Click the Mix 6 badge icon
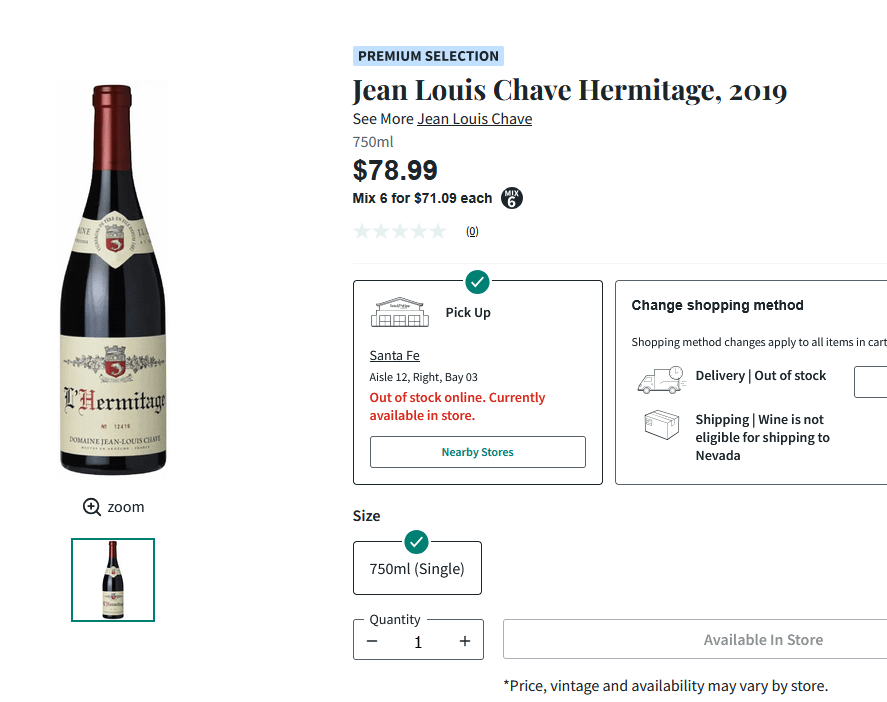The width and height of the screenshot is (887, 702). click(x=512, y=198)
